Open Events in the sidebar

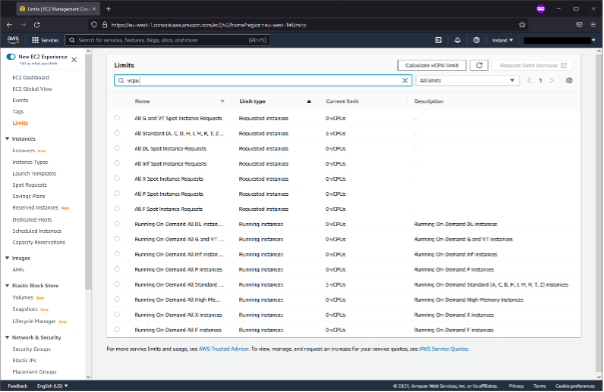(20, 100)
